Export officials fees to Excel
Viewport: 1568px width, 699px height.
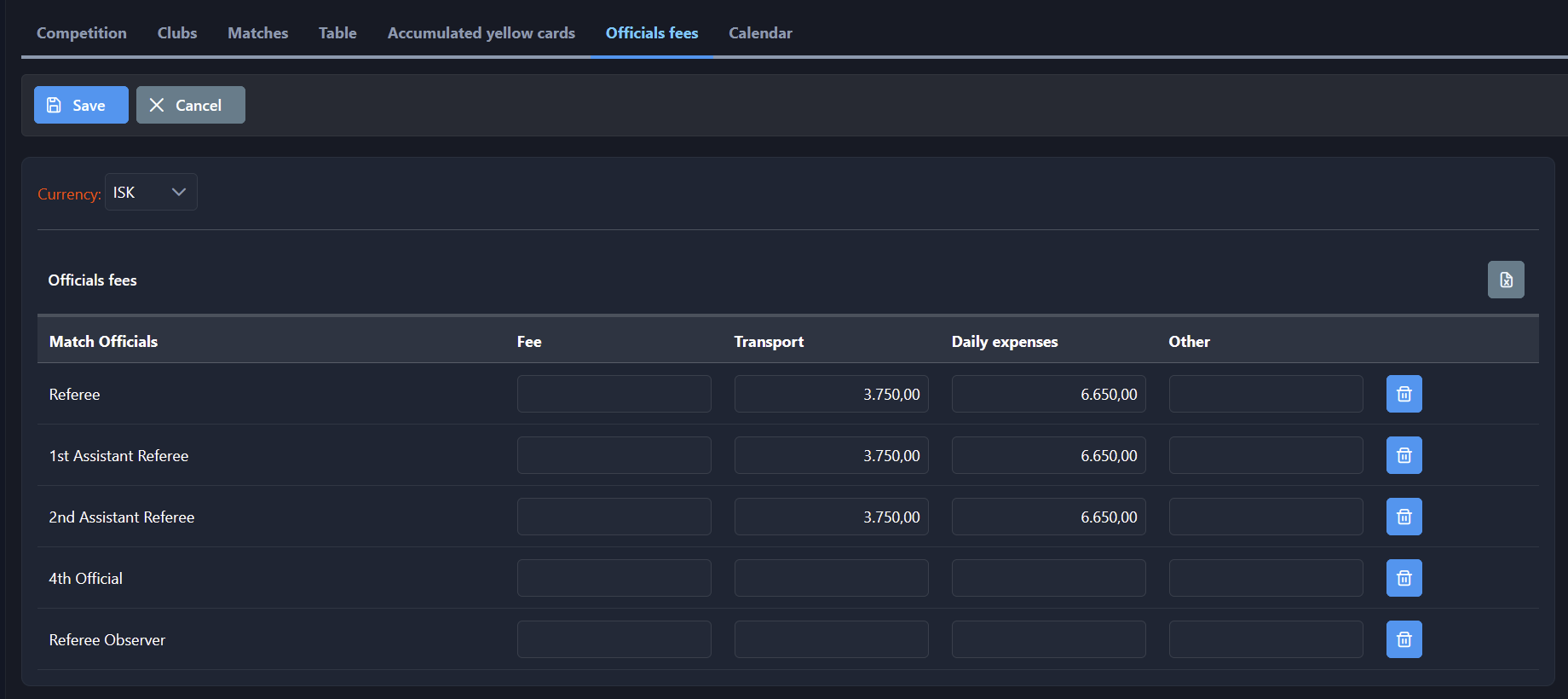point(1505,280)
